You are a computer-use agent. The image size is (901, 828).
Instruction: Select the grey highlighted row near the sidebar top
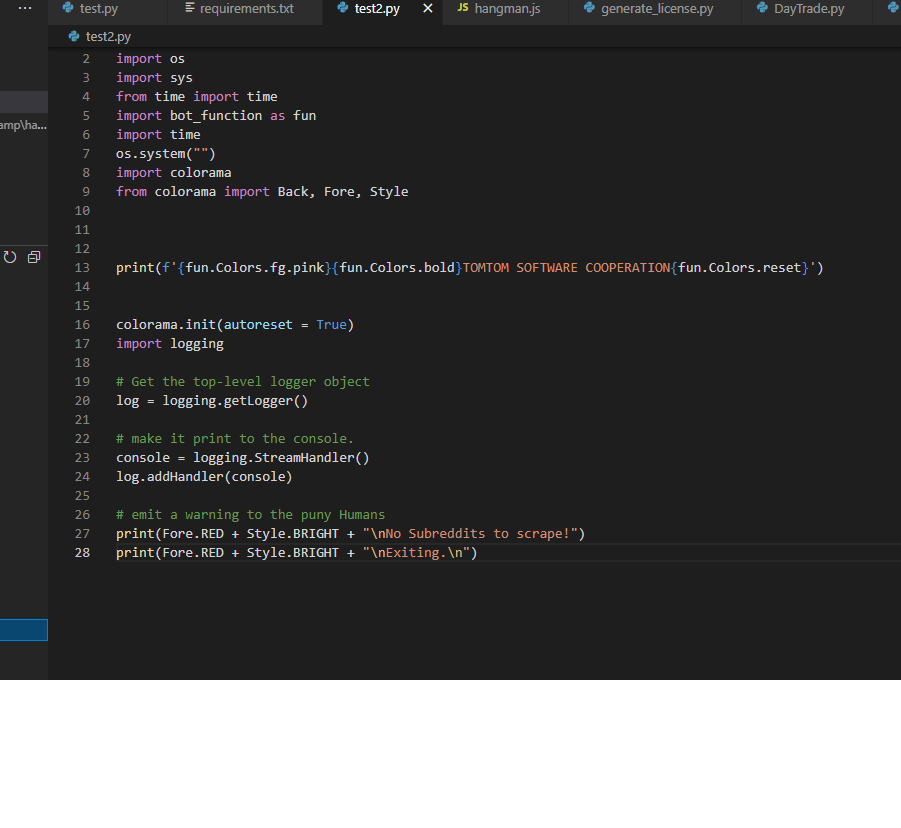coord(23,101)
